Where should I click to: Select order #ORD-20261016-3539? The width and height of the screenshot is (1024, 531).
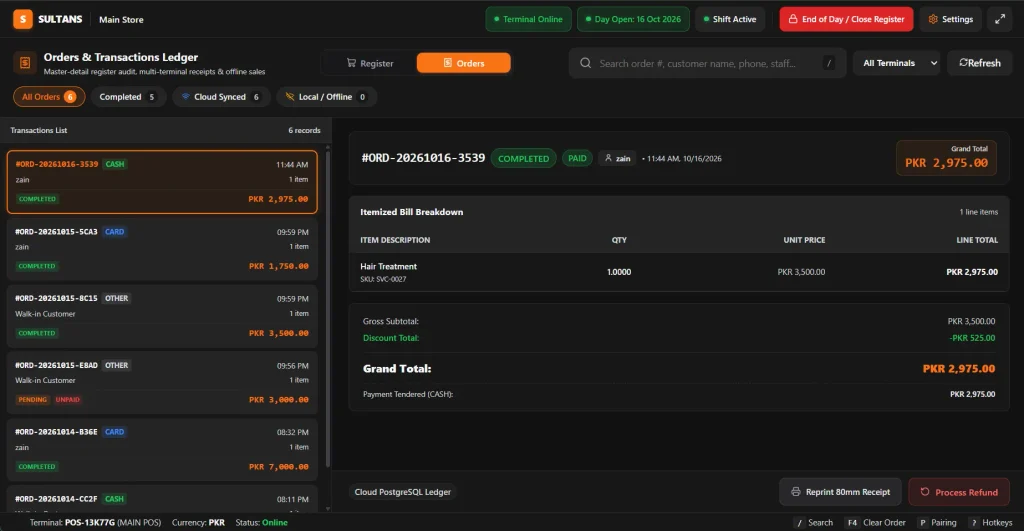click(x=162, y=182)
